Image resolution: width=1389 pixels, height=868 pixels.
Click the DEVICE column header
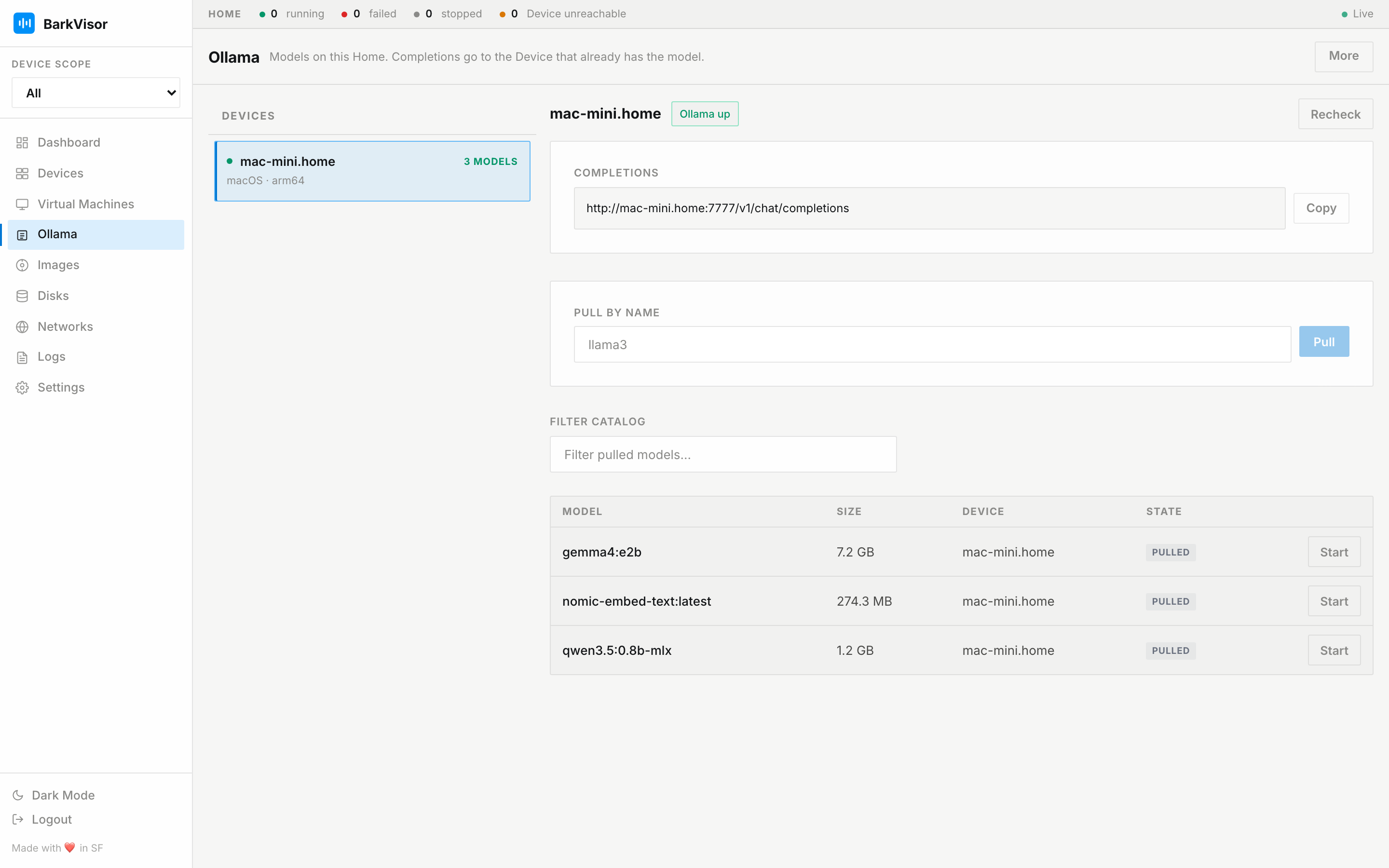click(983, 512)
